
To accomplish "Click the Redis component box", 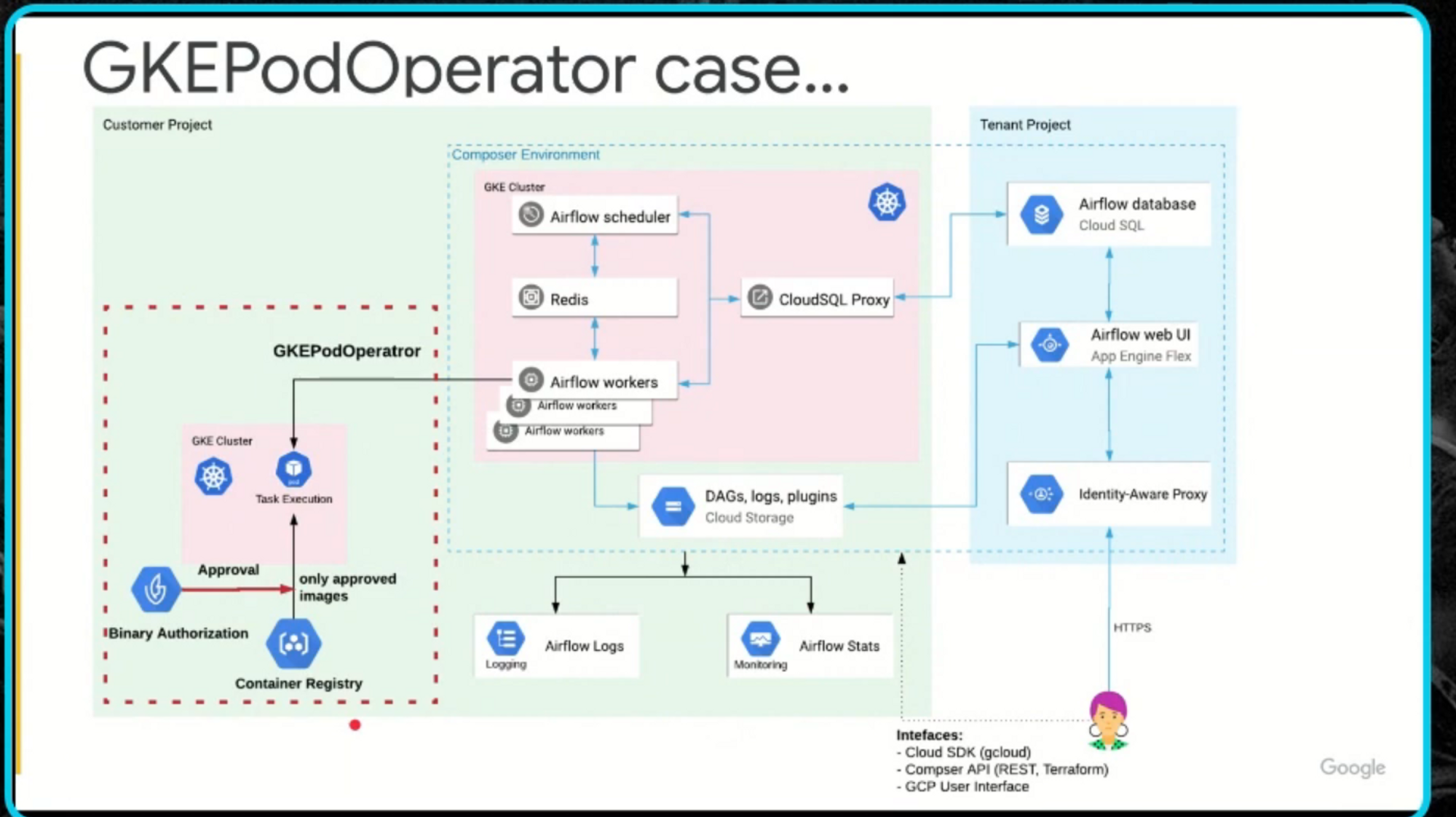I will point(595,299).
